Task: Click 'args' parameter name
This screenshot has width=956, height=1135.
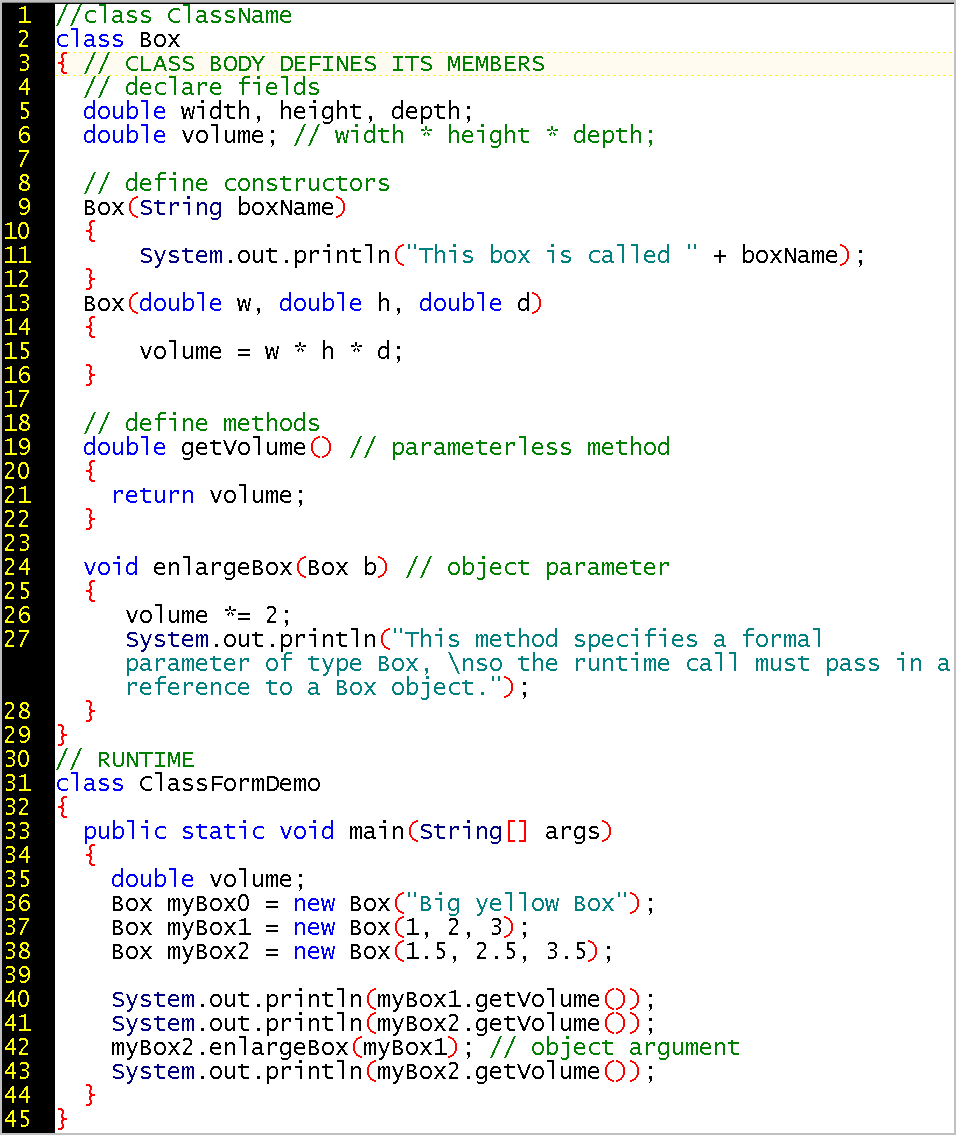Action: coord(572,831)
